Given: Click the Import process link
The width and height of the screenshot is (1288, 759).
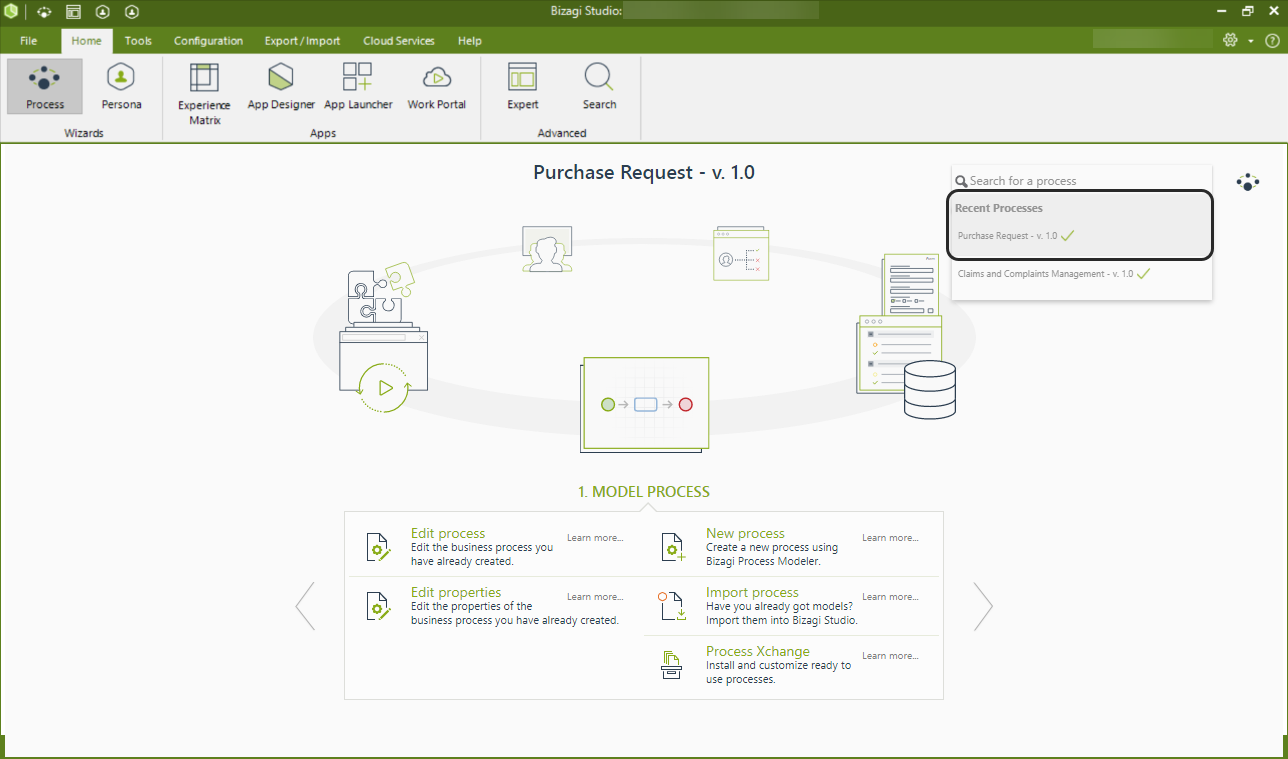Looking at the screenshot, I should coord(752,592).
